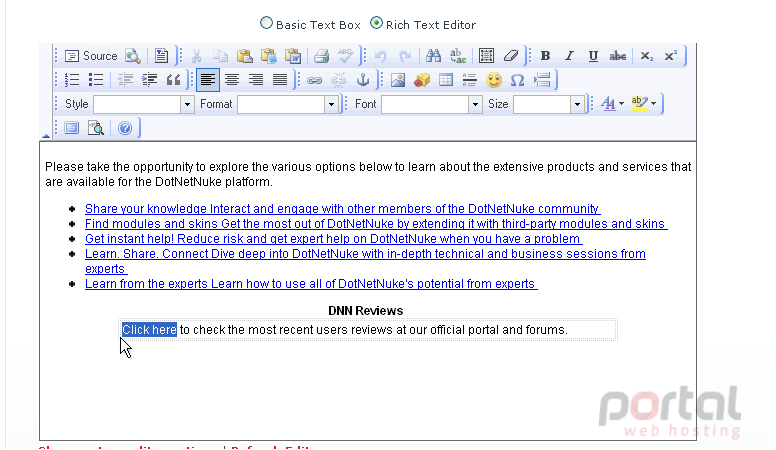Toggle Underline formatting
This screenshot has width=776, height=450.
(593, 56)
